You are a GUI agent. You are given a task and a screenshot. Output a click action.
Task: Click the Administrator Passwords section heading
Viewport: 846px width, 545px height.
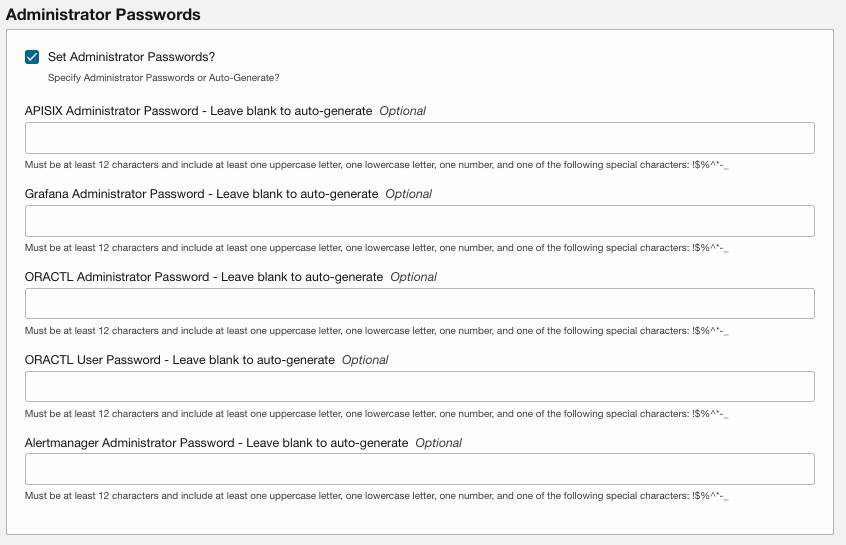[x=103, y=15]
